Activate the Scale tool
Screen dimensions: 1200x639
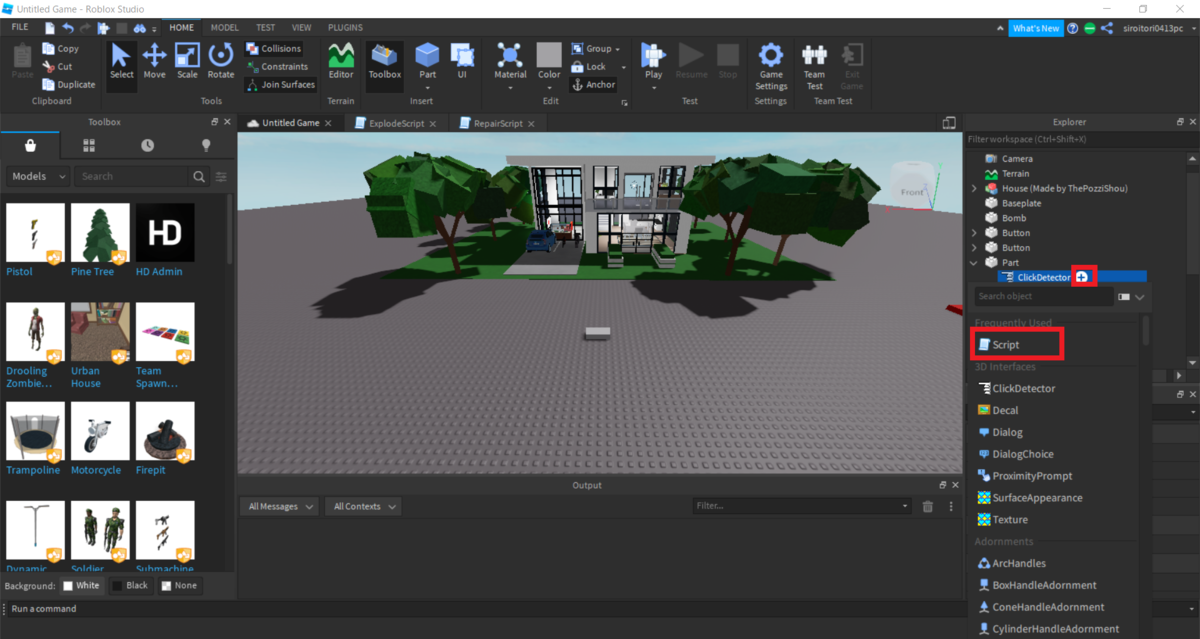click(x=188, y=61)
